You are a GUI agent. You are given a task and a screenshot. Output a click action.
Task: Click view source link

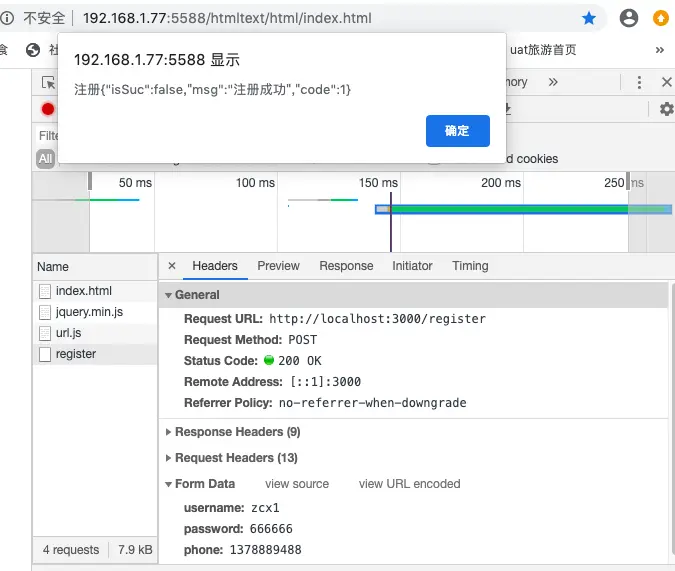[x=297, y=484]
